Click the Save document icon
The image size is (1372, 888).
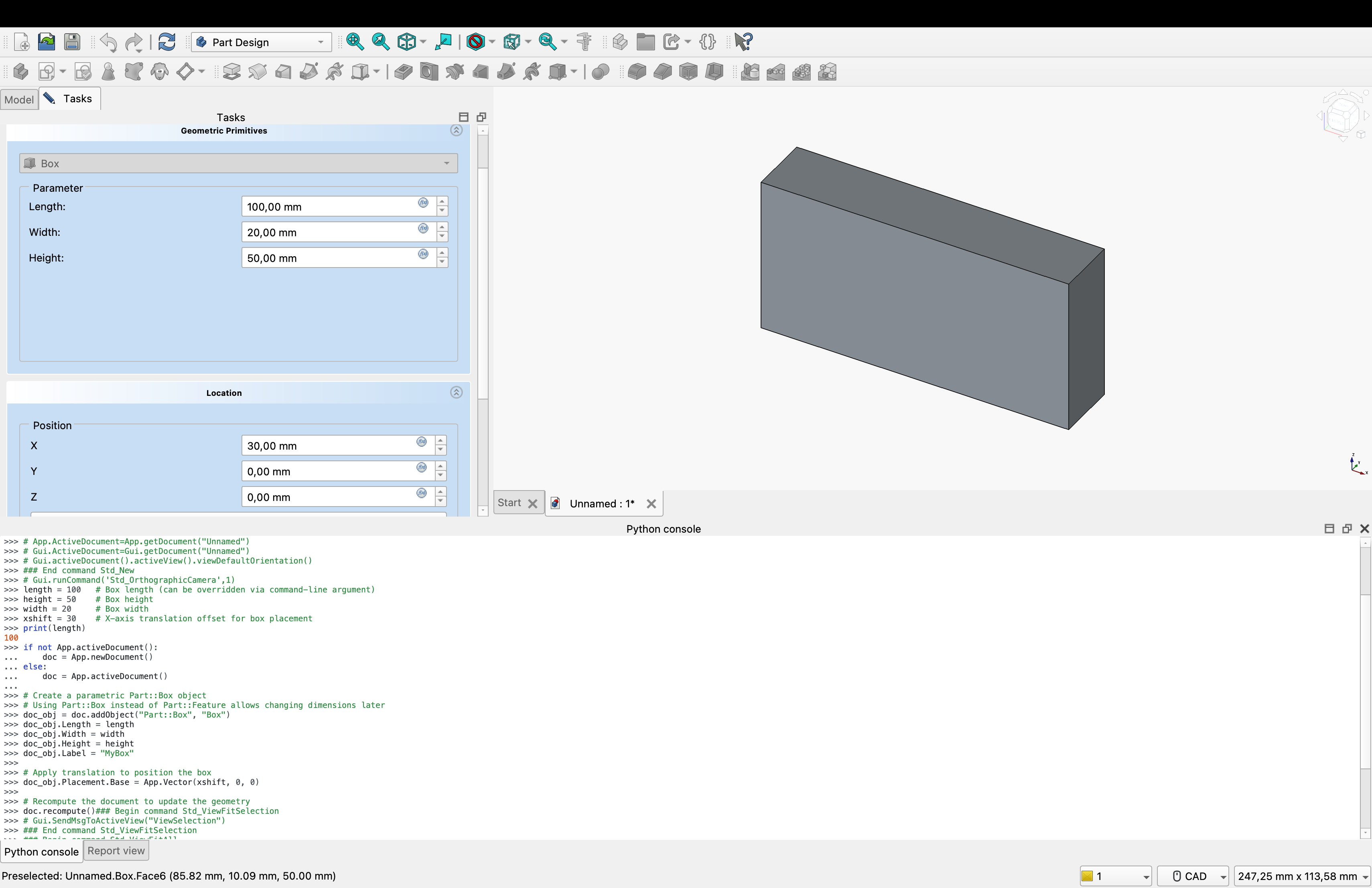72,42
